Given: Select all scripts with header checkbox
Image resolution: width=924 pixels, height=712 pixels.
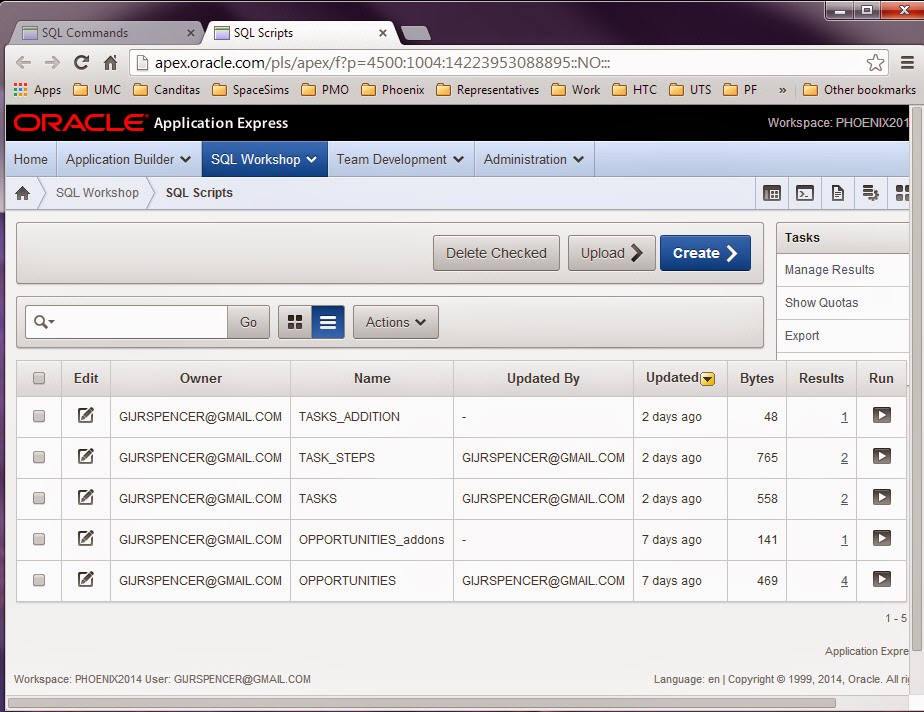Looking at the screenshot, I should tap(38, 378).
